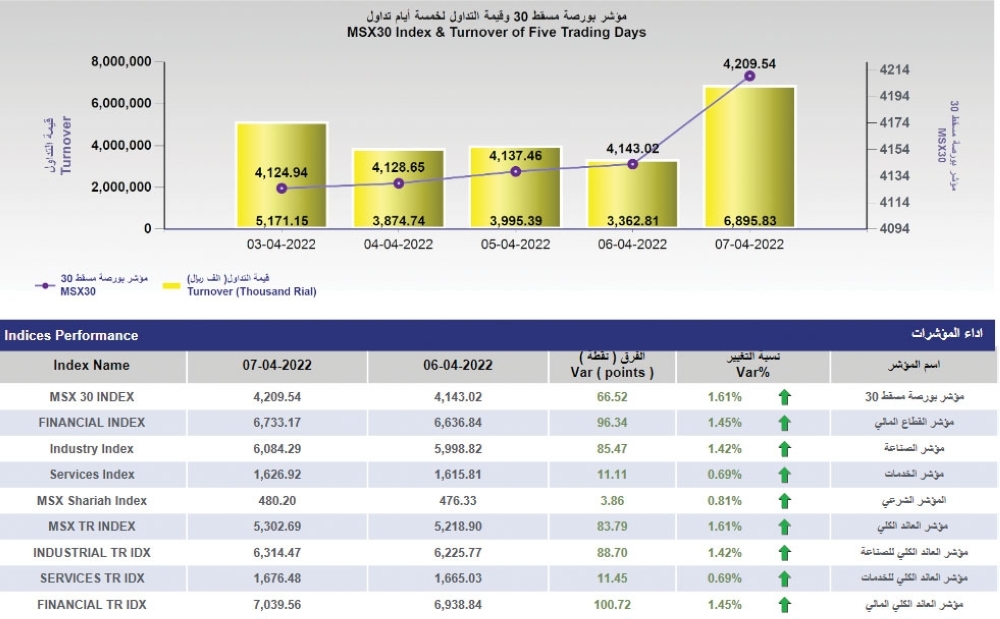Image resolution: width=1000 pixels, height=619 pixels.
Task: Click the green up arrow in INDUSTRIAL TR IDX row
Action: [x=784, y=553]
